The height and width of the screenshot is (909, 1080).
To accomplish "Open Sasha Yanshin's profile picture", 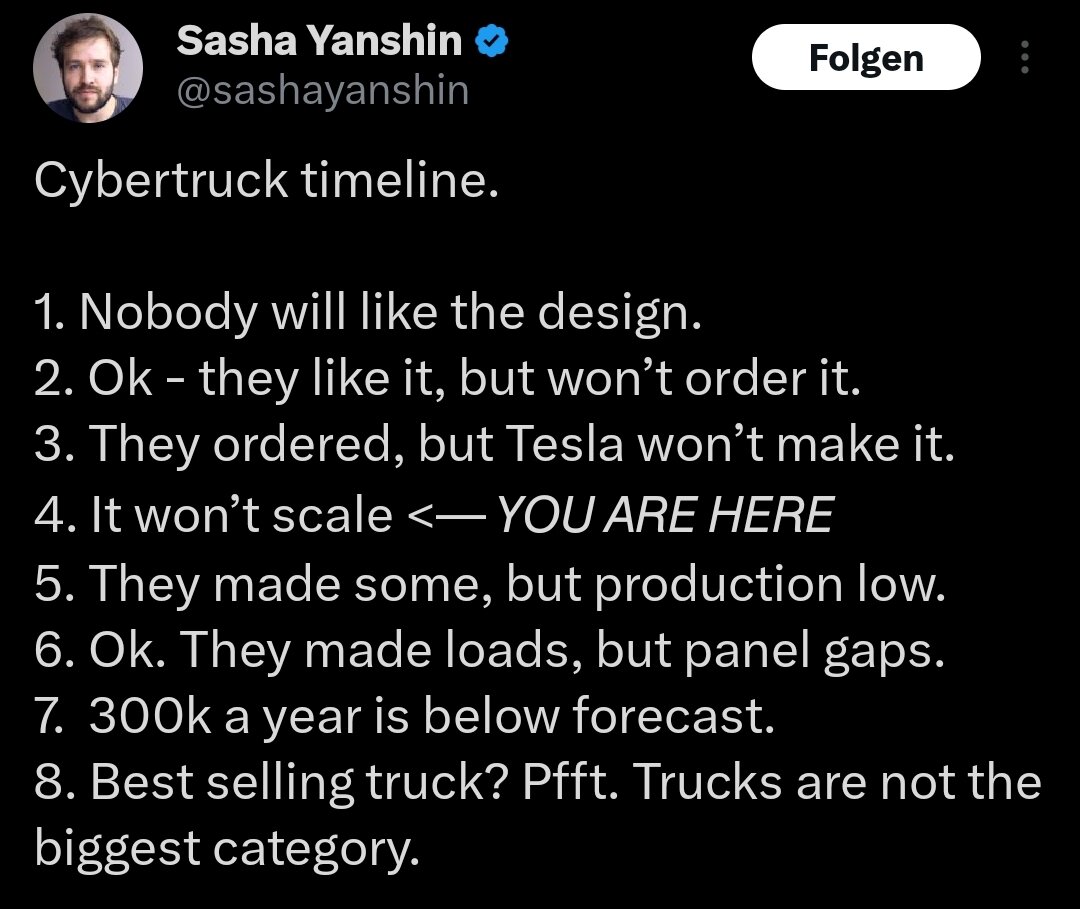I will pyautogui.click(x=88, y=69).
